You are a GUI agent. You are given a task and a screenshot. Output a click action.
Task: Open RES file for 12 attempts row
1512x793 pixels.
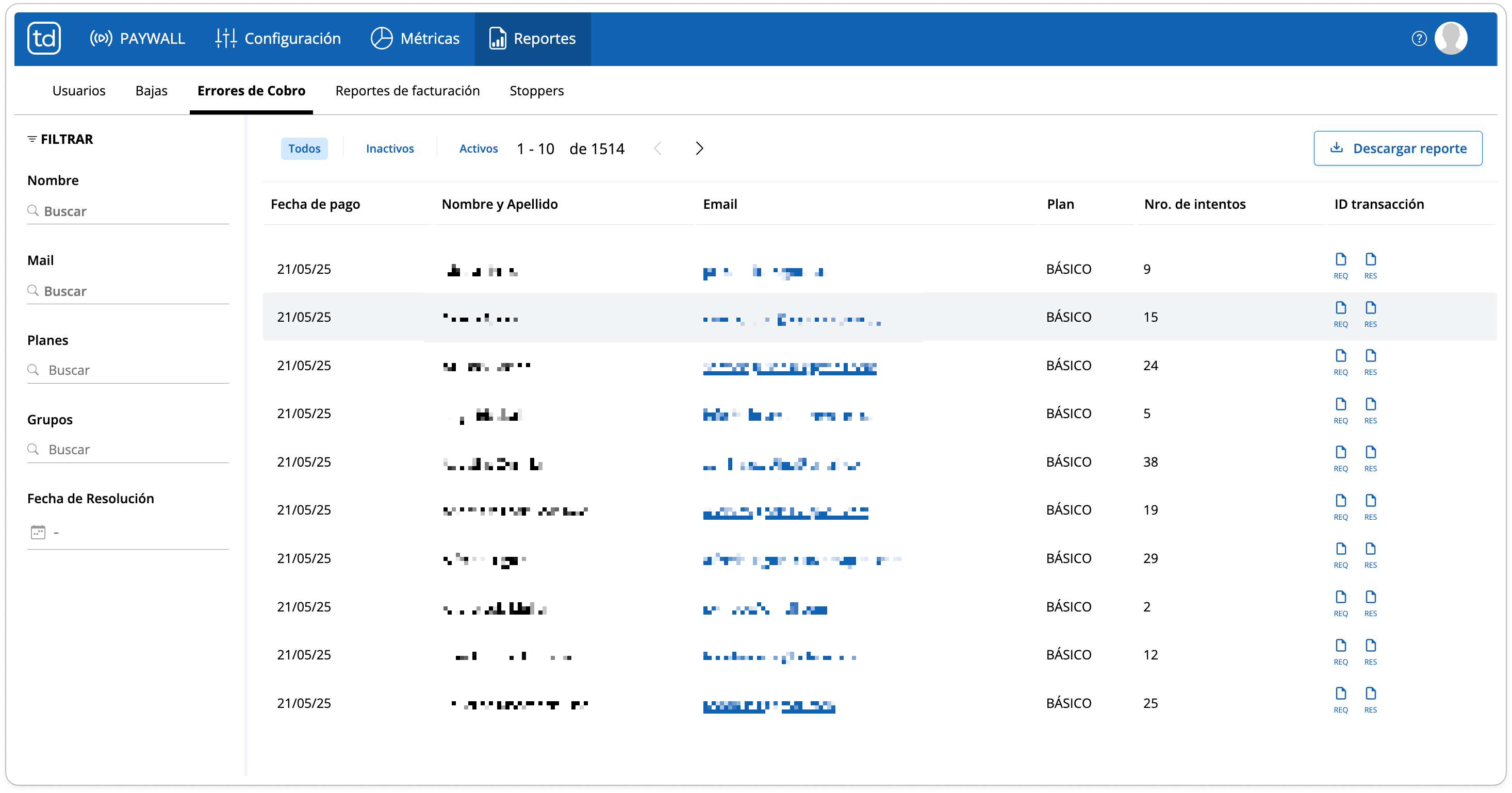[1371, 652]
